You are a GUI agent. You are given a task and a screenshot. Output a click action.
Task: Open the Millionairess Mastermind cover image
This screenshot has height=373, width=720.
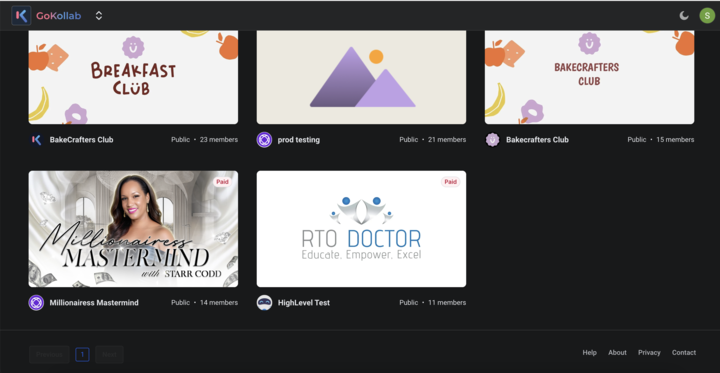click(x=133, y=229)
